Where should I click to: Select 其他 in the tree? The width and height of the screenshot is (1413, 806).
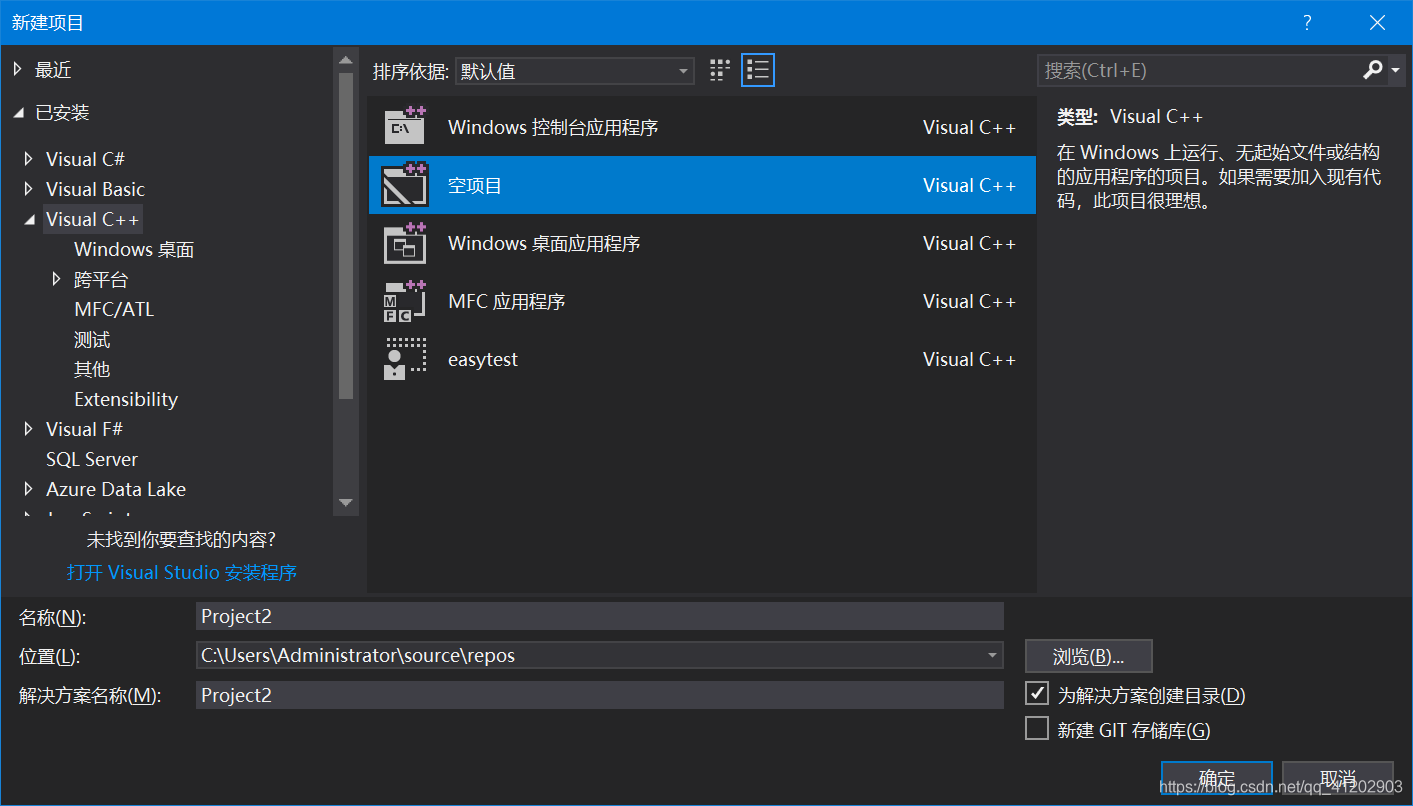coord(92,369)
